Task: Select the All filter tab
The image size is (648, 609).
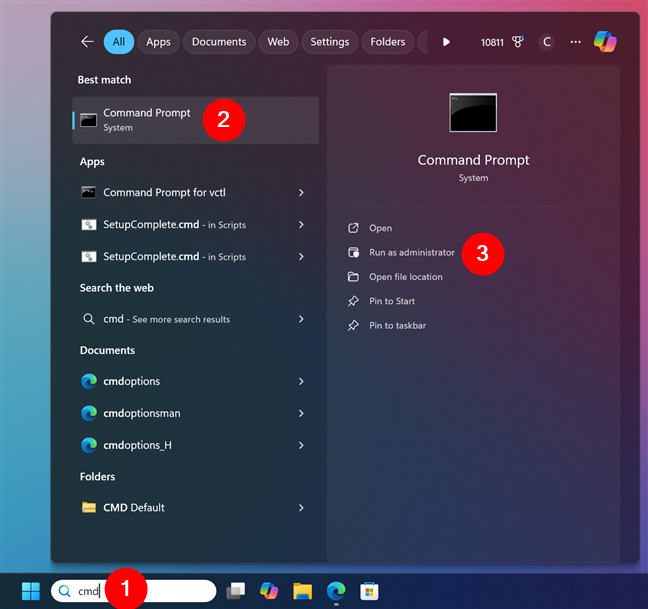Action: click(119, 42)
